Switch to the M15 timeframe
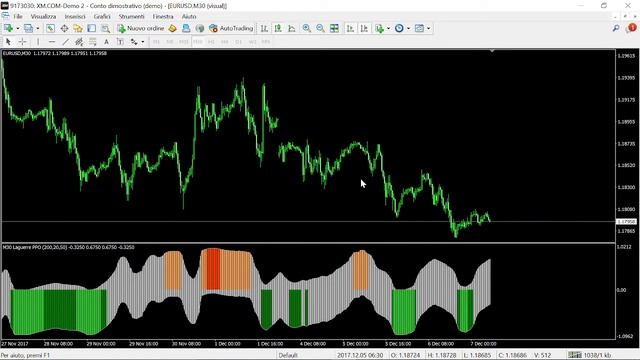Screen dimensions: 640x360 pyautogui.click(x=184, y=42)
